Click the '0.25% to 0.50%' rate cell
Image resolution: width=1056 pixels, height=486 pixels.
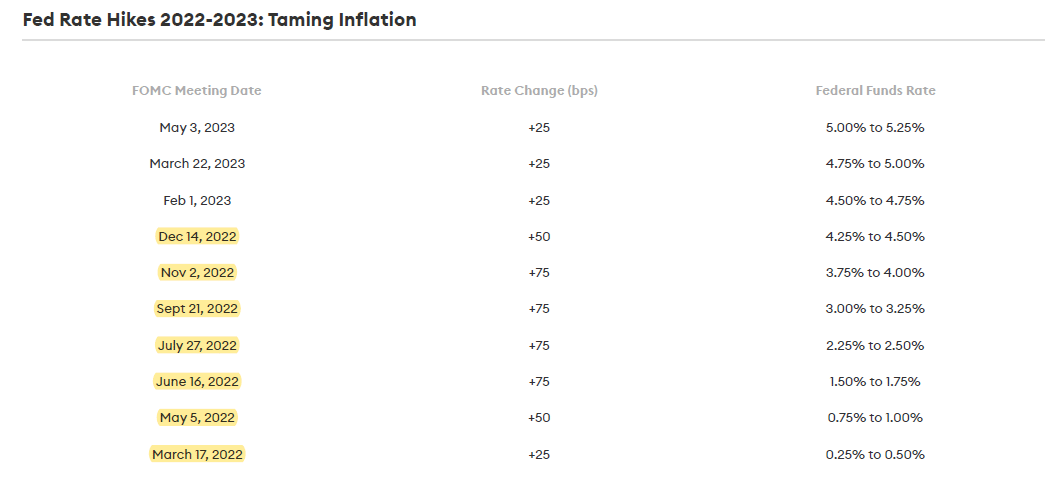(x=875, y=454)
